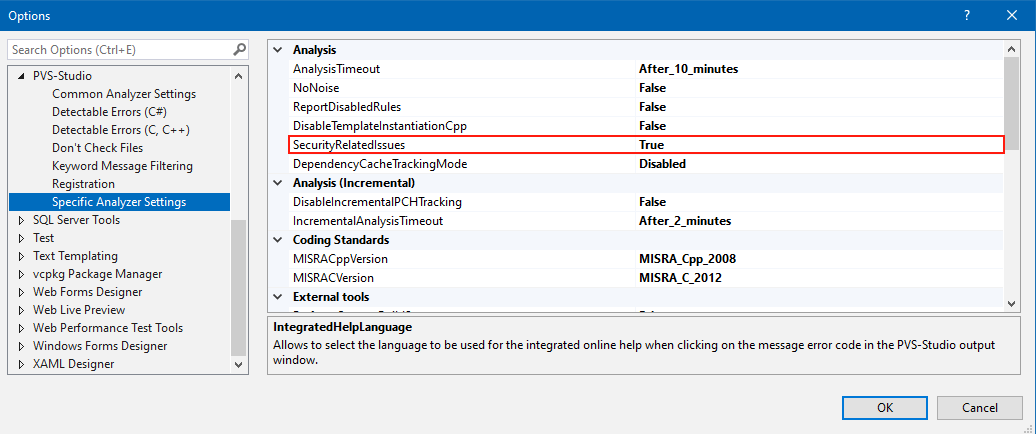Click the help question mark button

(x=966, y=15)
